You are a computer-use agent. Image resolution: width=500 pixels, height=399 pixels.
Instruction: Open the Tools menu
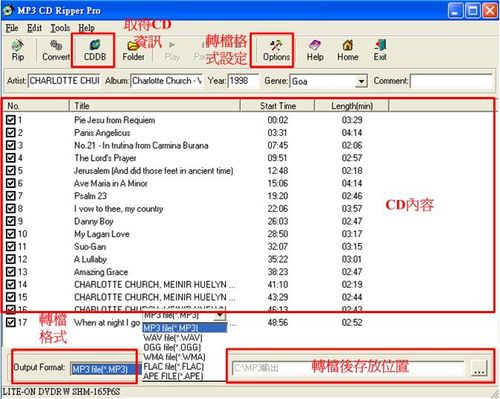[x=60, y=28]
